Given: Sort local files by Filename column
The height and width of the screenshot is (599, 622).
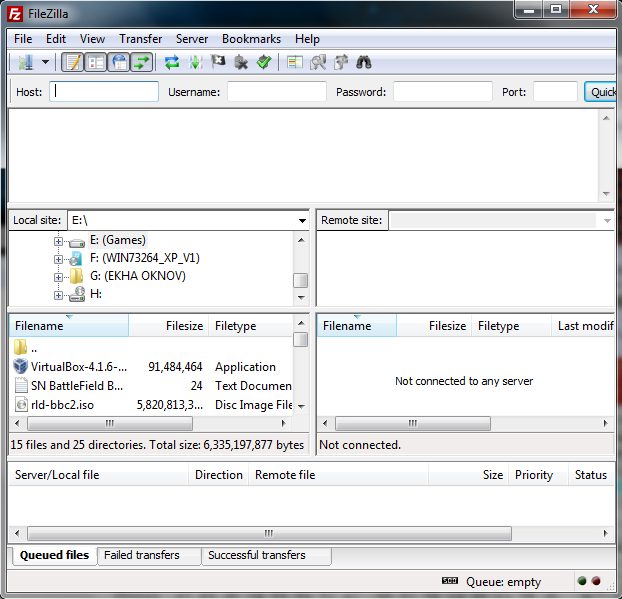Looking at the screenshot, I should (x=69, y=326).
